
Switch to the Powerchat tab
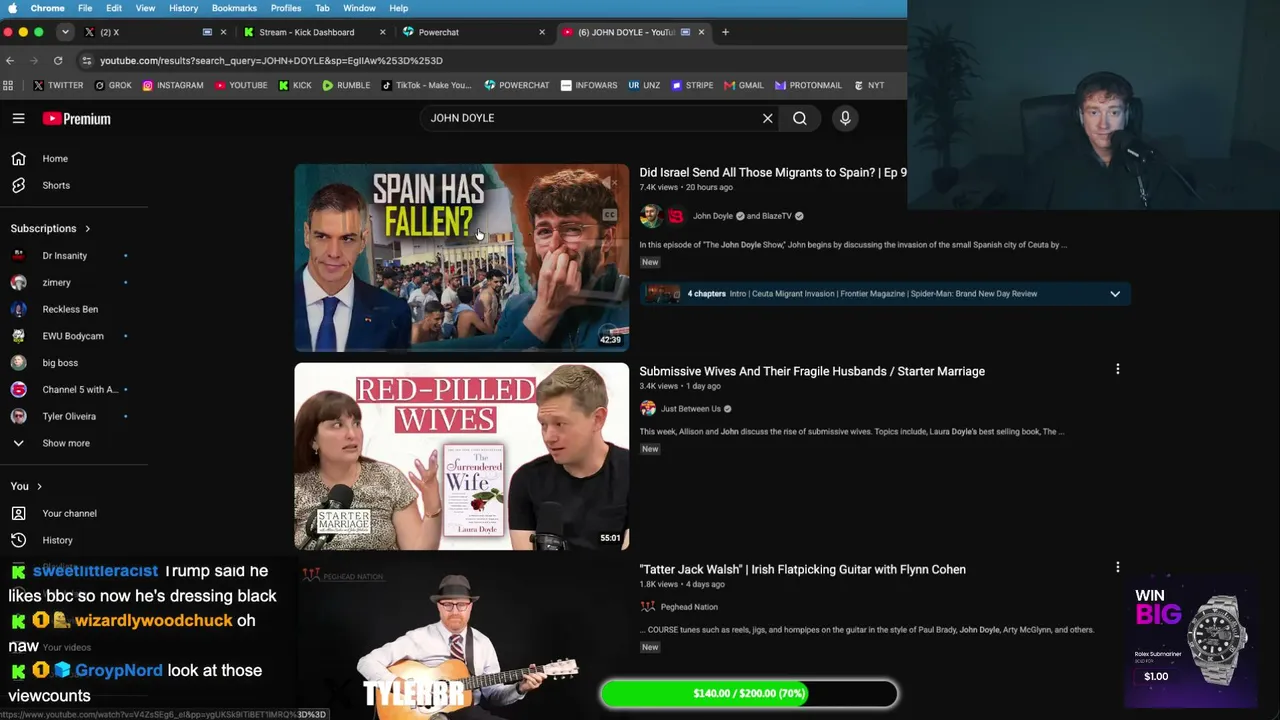tap(473, 32)
